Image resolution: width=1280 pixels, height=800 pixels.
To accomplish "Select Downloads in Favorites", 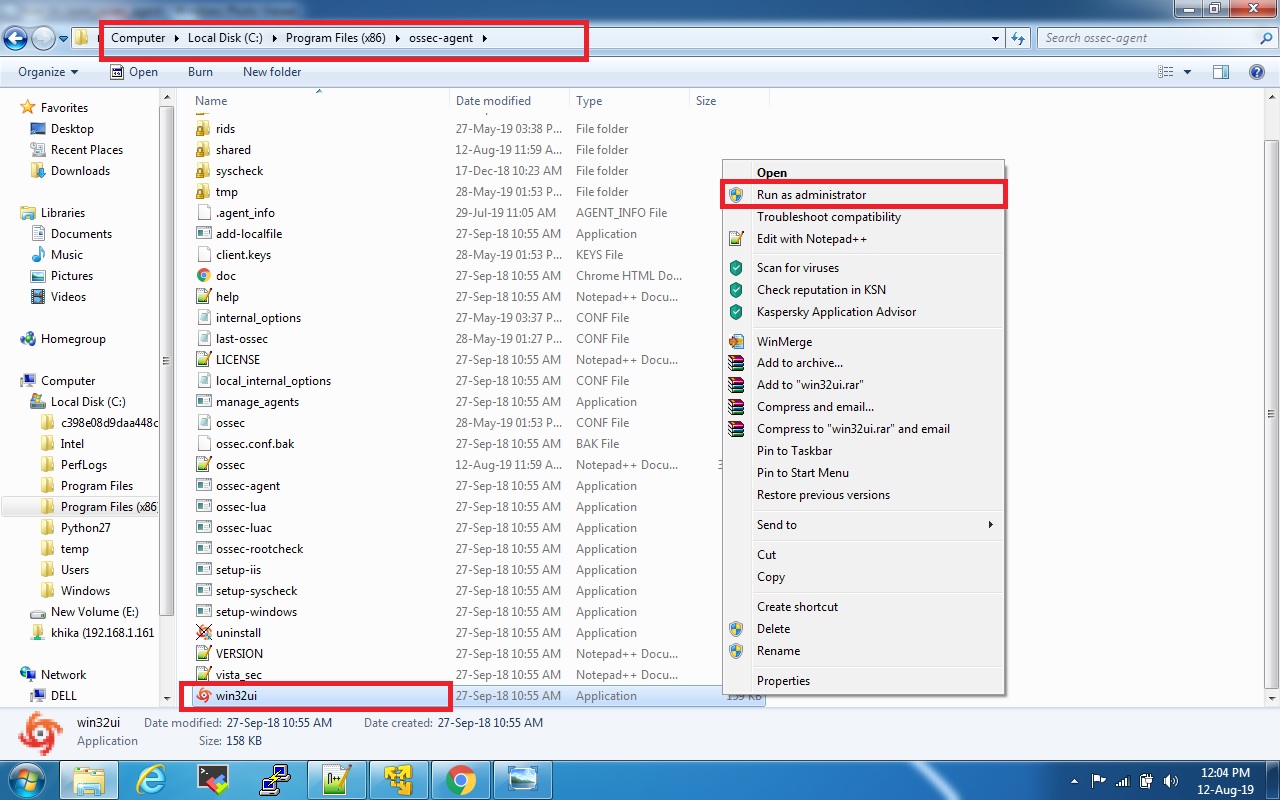I will 80,171.
